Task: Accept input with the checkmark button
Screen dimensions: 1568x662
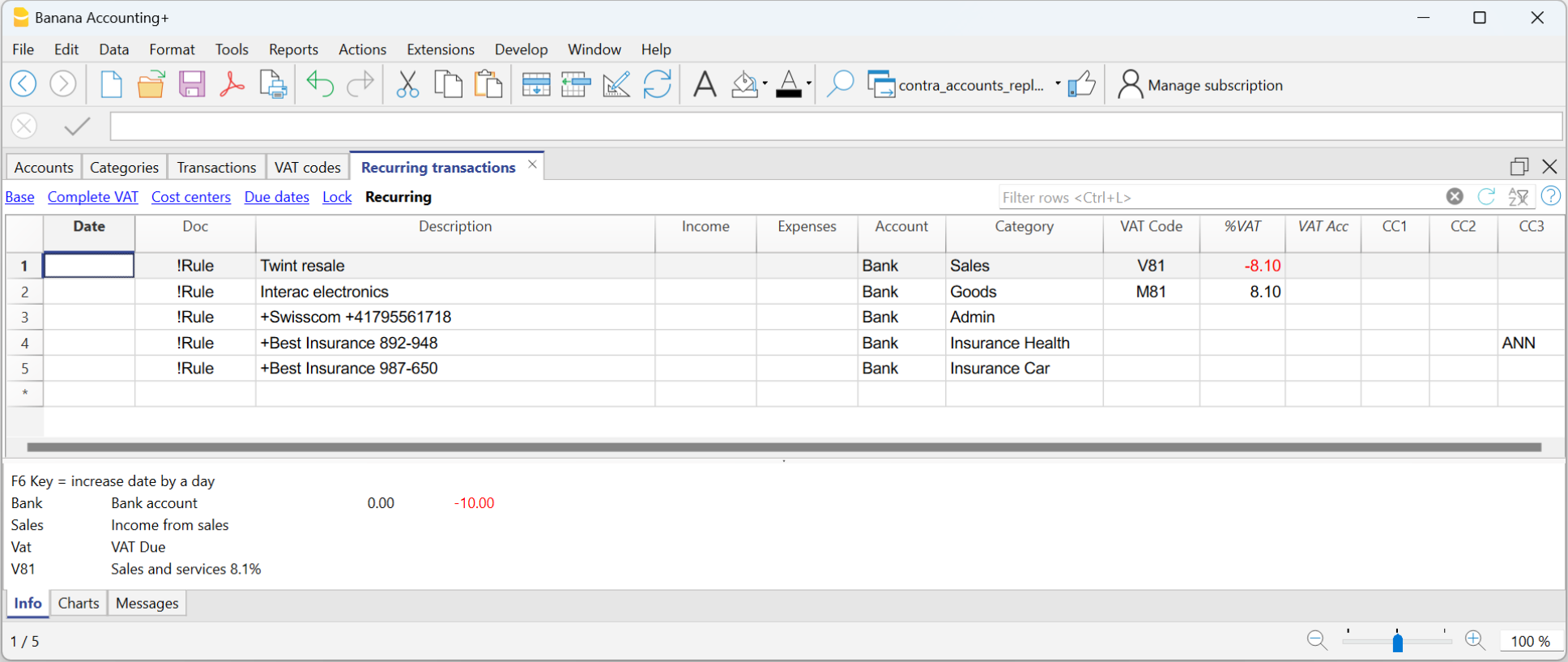Action: [x=77, y=126]
